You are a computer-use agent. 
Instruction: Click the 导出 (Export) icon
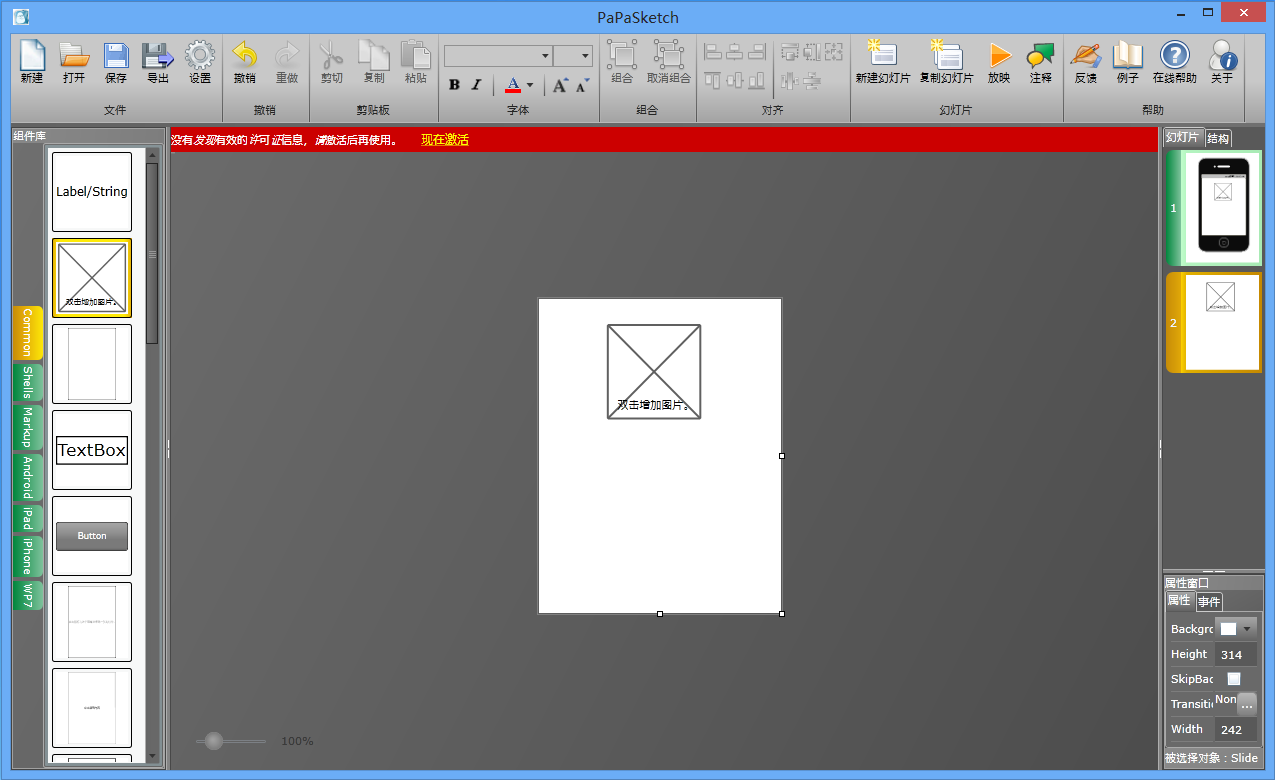[x=158, y=55]
